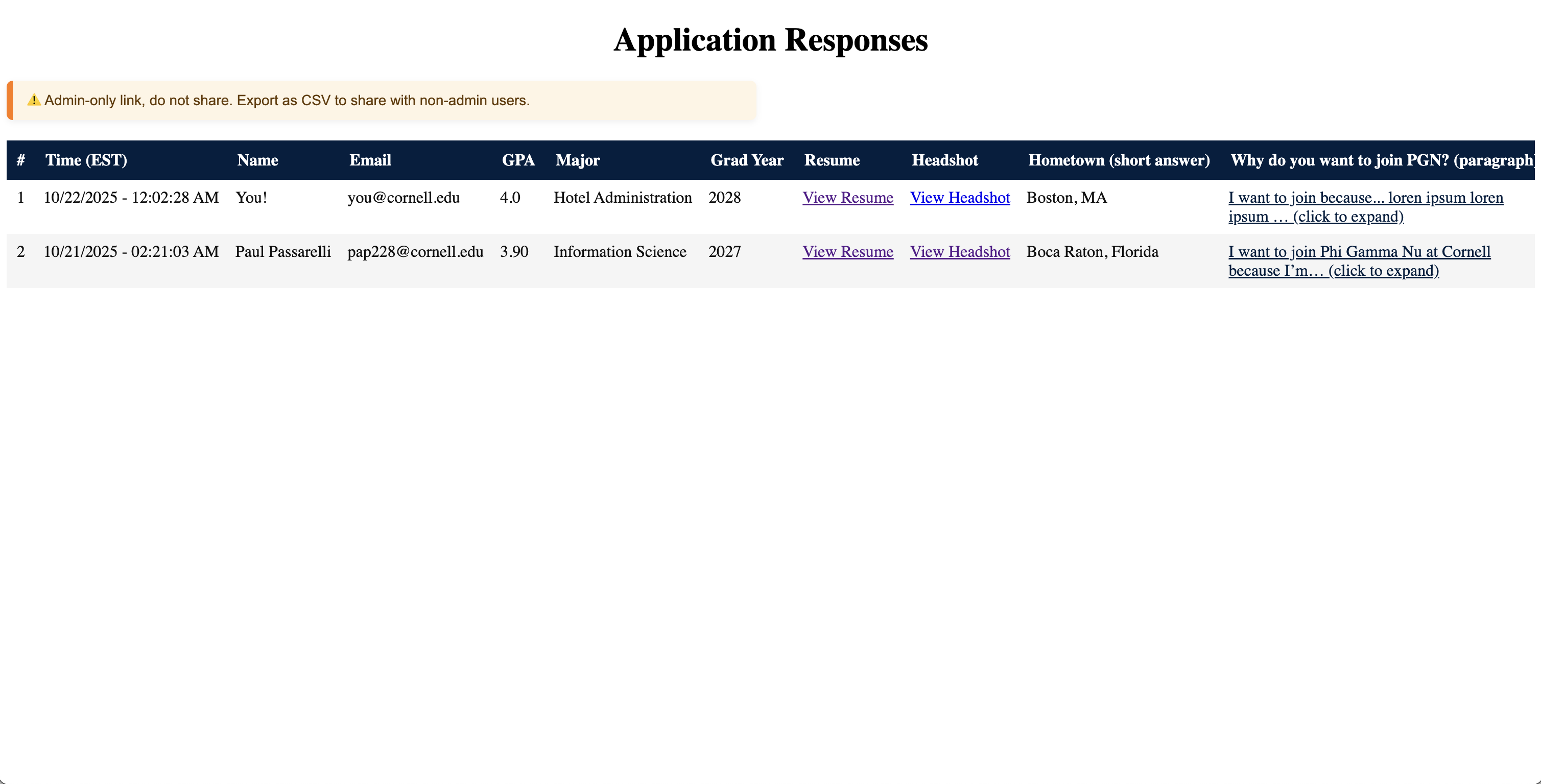
Task: Click the pap228@cornell.edu email cell
Action: [x=415, y=252]
